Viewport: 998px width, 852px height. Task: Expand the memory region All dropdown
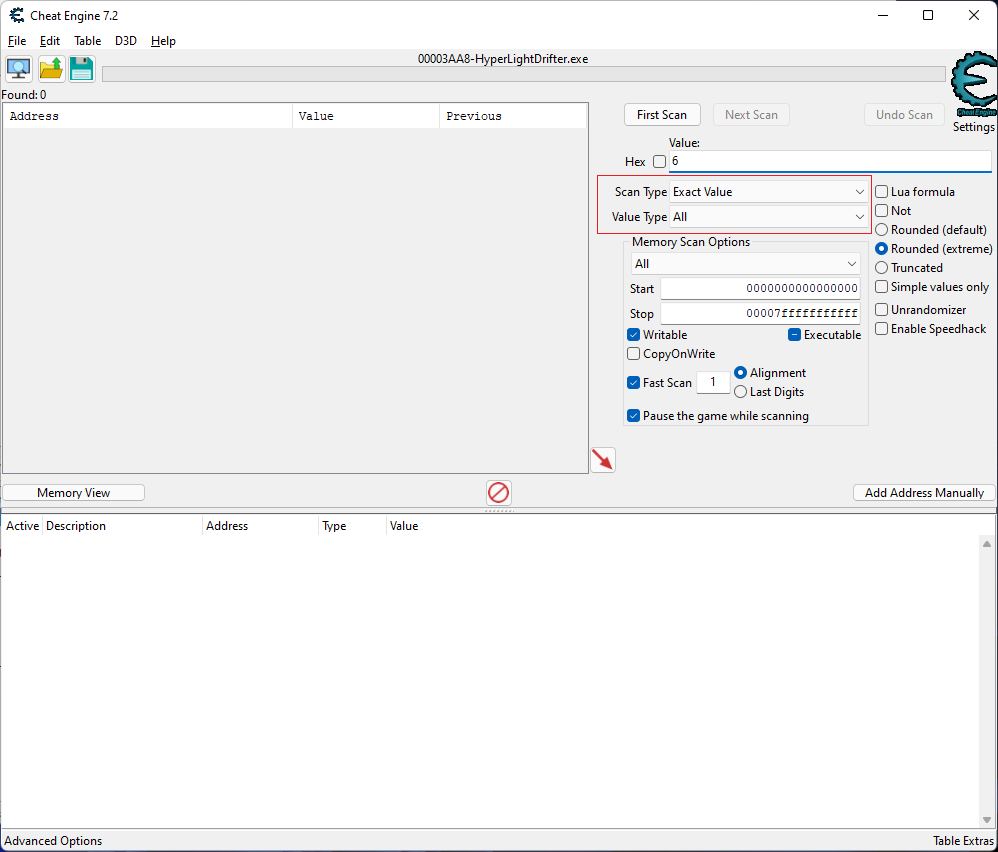coord(745,264)
